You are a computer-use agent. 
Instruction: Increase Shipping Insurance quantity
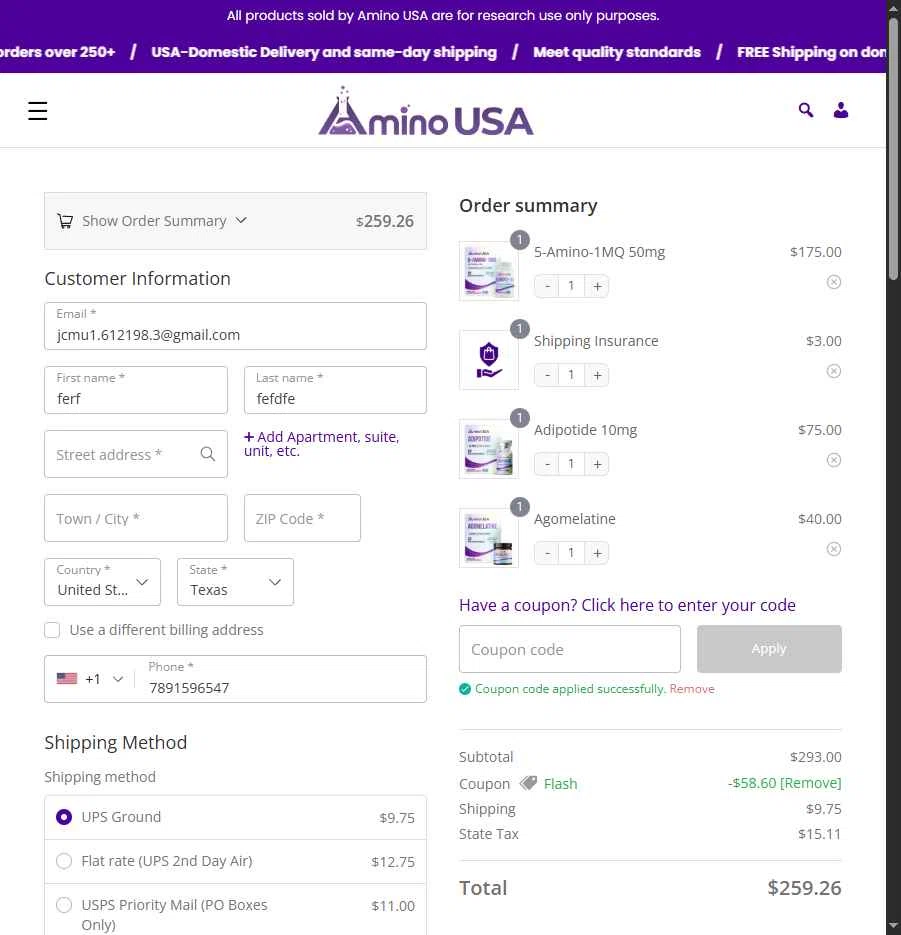[x=597, y=375]
